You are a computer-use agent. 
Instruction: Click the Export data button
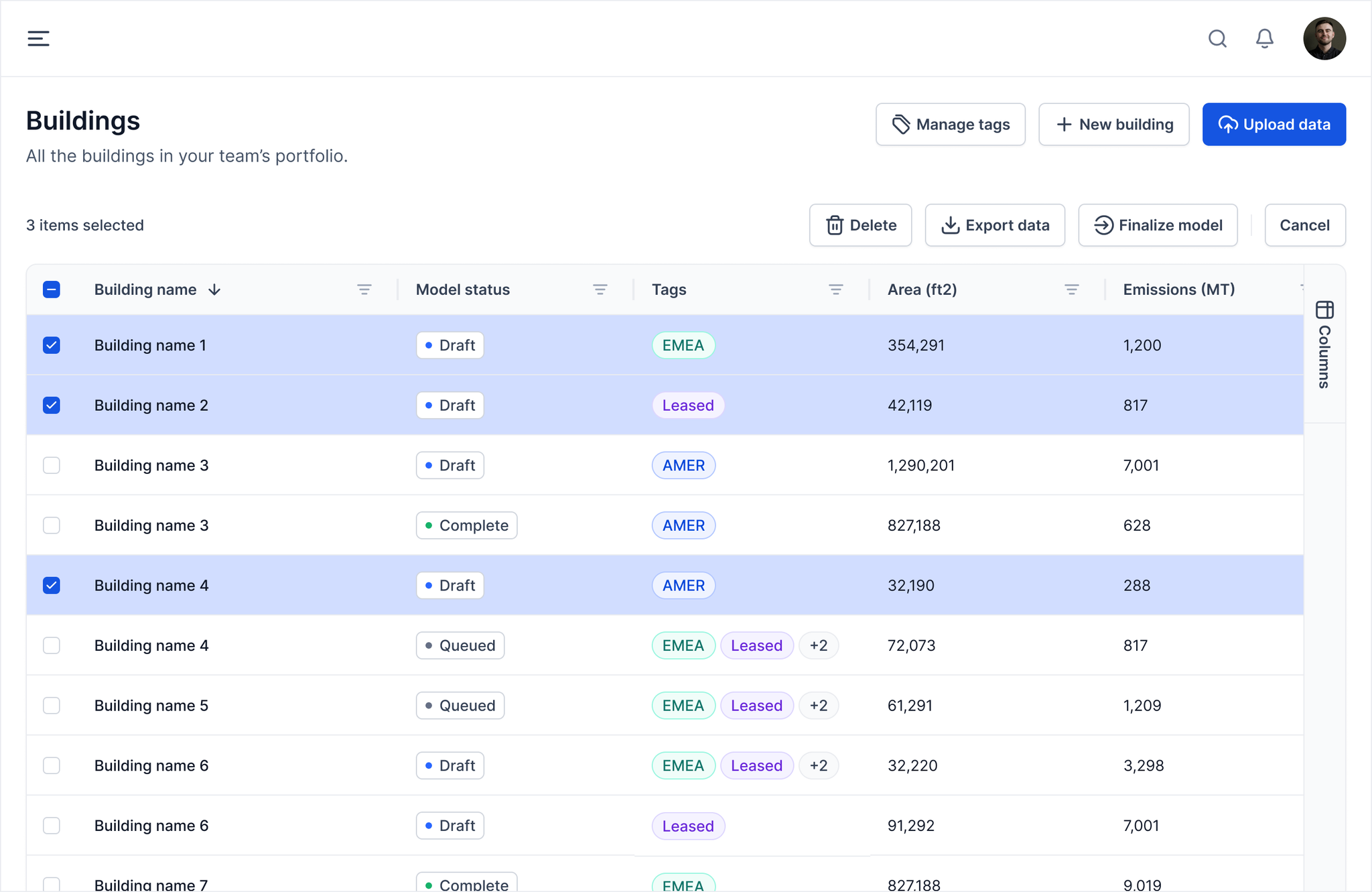click(x=994, y=225)
